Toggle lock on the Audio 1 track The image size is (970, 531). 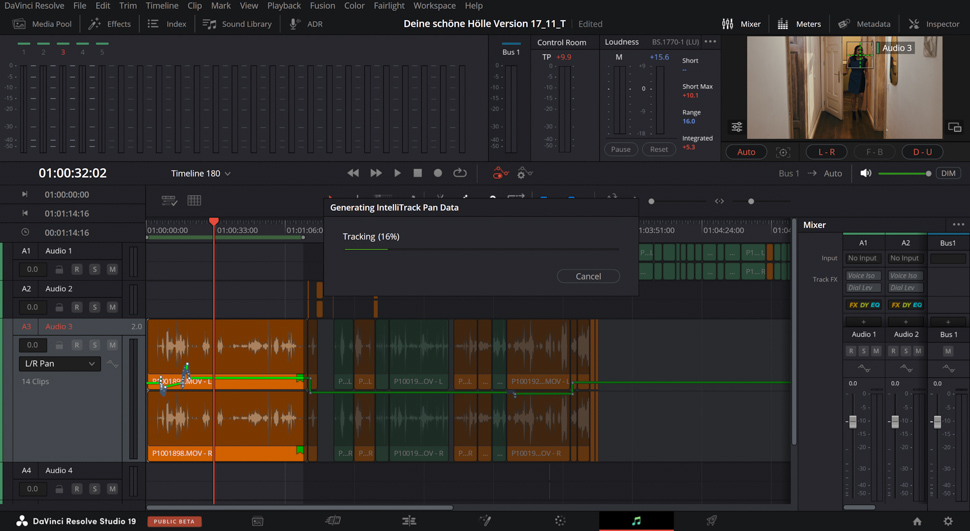pyautogui.click(x=59, y=269)
